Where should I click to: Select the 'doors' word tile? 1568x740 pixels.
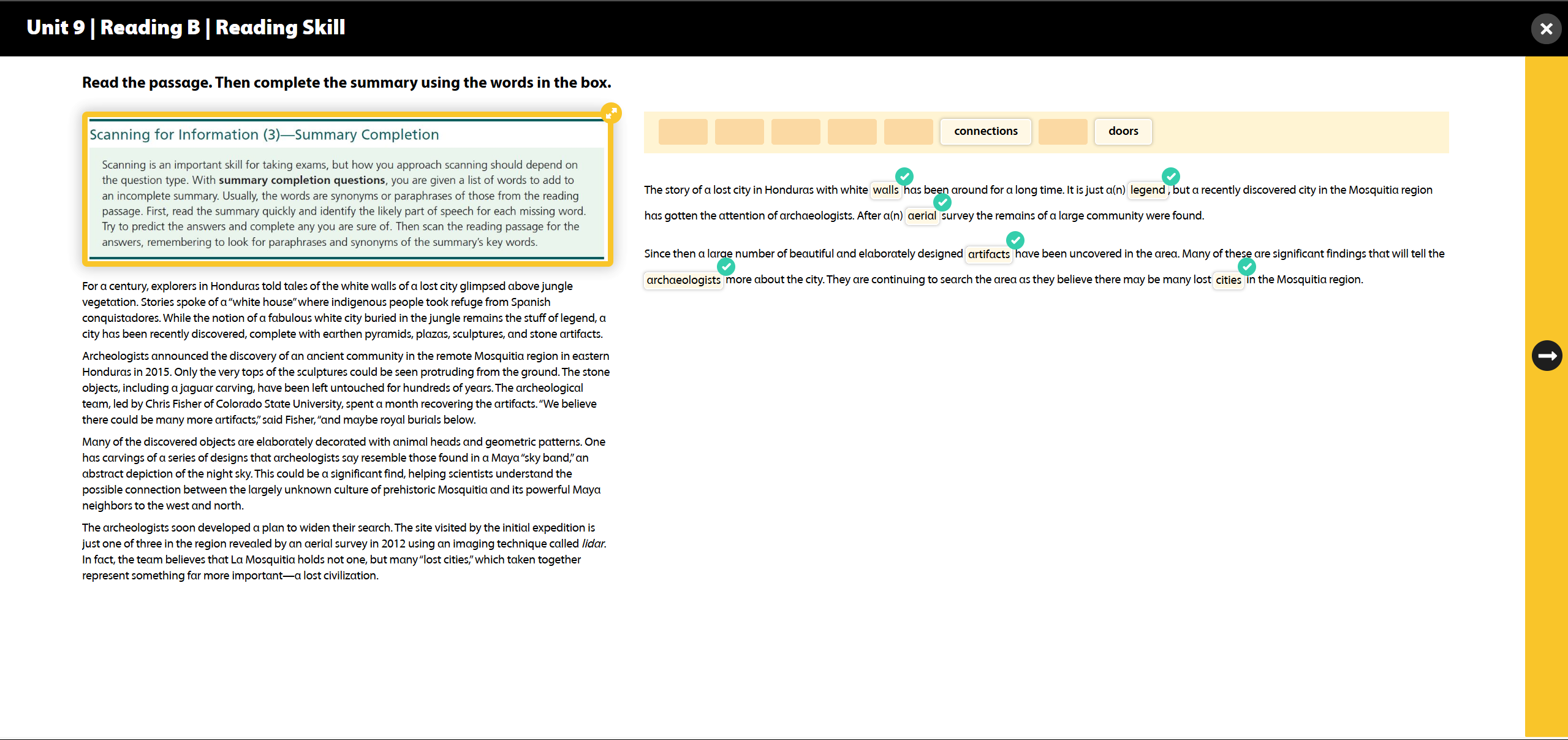1123,131
